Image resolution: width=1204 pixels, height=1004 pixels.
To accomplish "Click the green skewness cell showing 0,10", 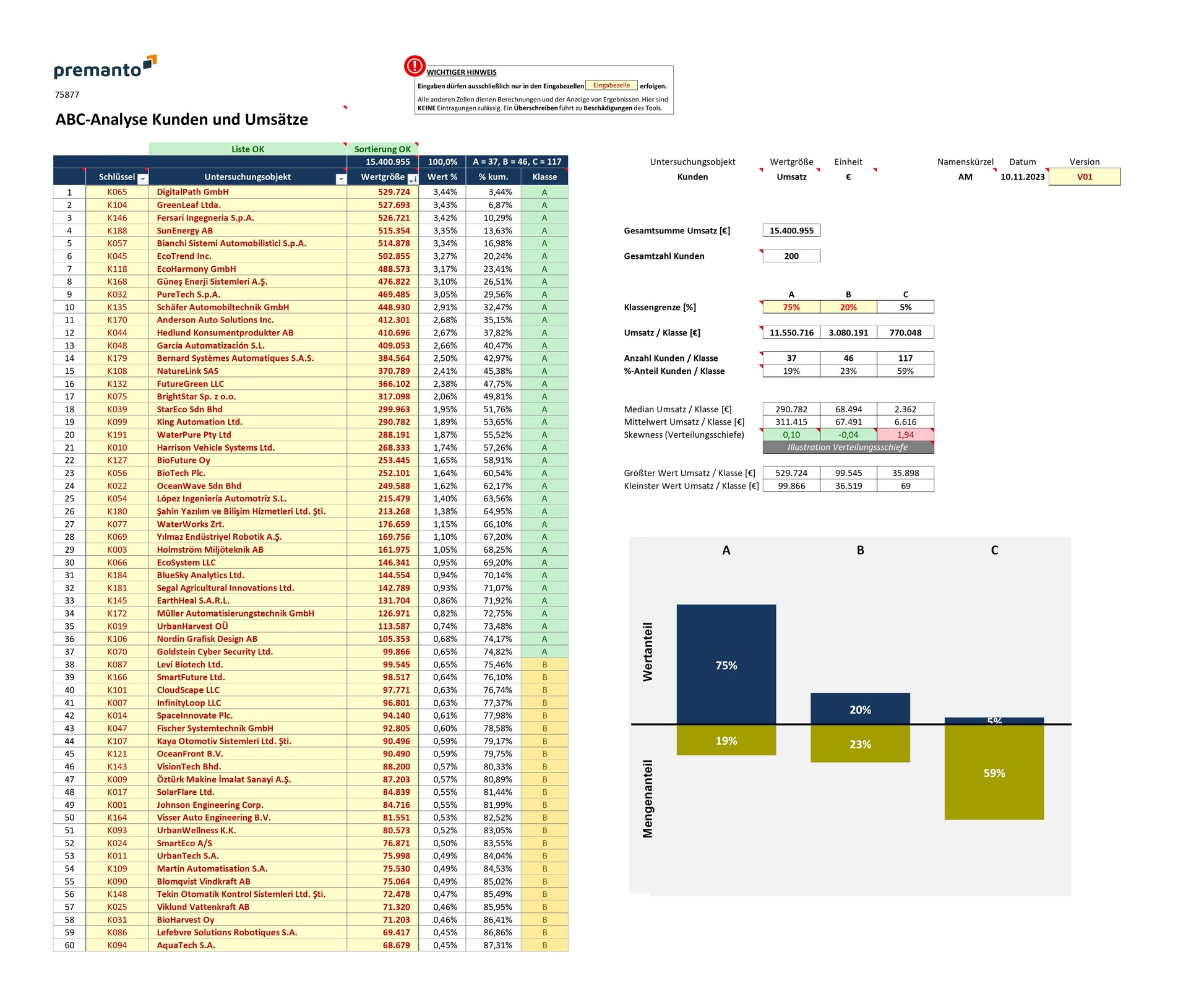I will (791, 435).
